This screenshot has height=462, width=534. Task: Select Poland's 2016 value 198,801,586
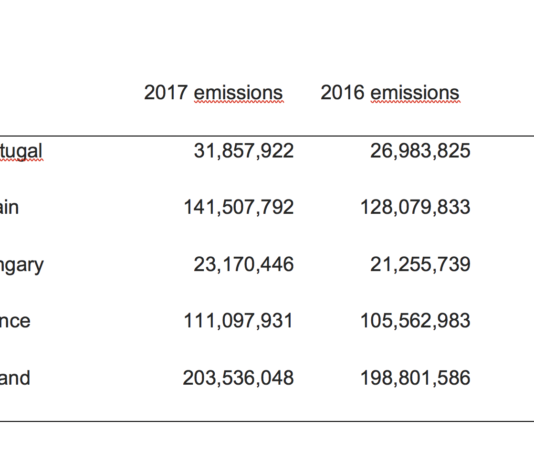tap(415, 378)
